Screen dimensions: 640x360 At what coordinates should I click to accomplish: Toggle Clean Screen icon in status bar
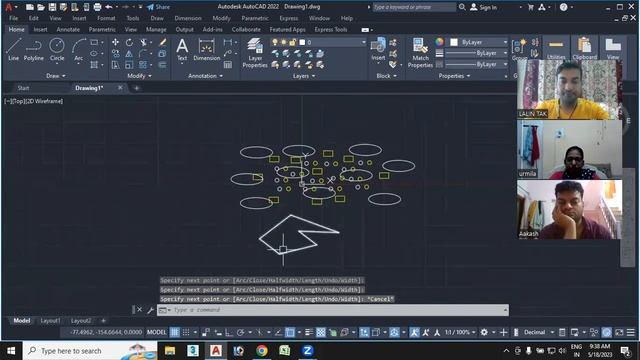(x=619, y=332)
